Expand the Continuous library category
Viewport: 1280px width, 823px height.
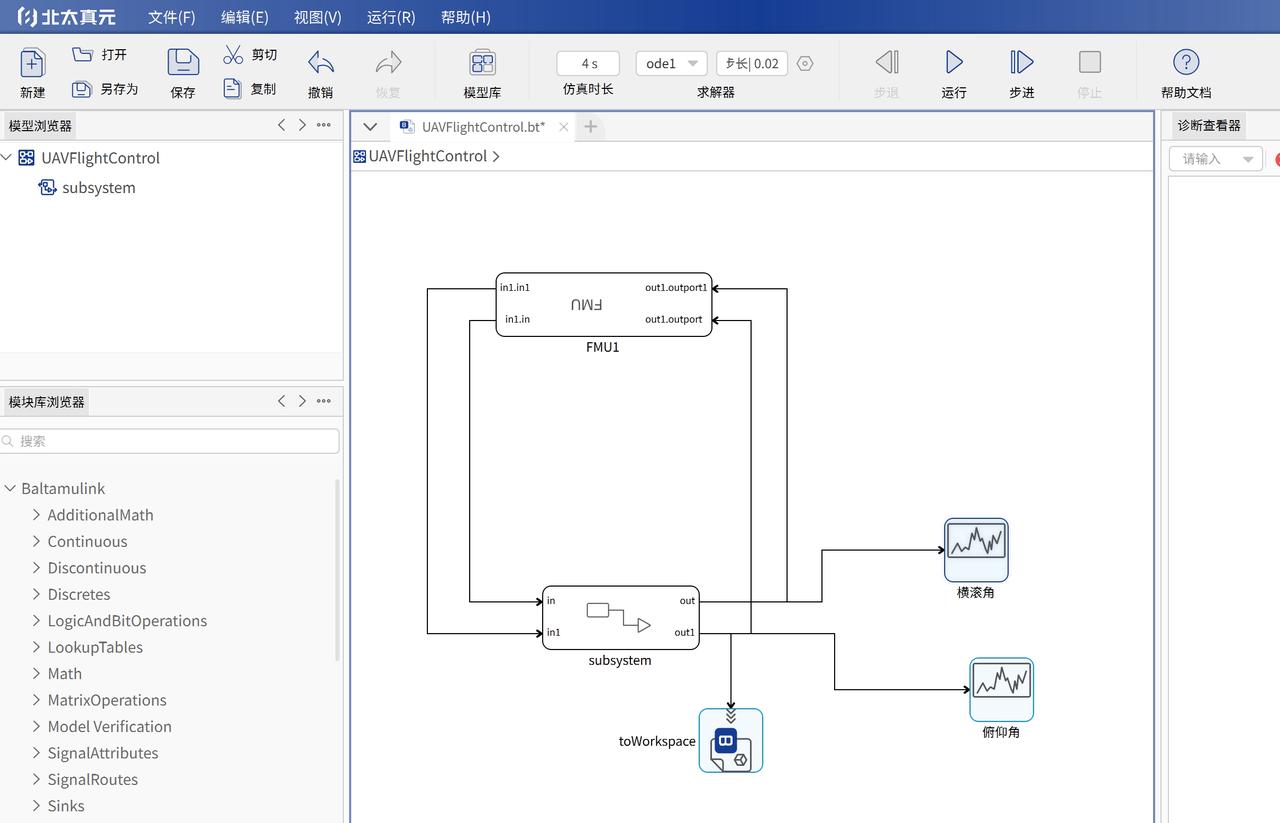[x=36, y=541]
